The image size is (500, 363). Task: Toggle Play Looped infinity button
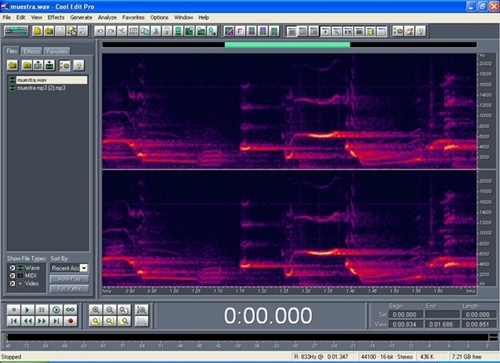click(70, 310)
